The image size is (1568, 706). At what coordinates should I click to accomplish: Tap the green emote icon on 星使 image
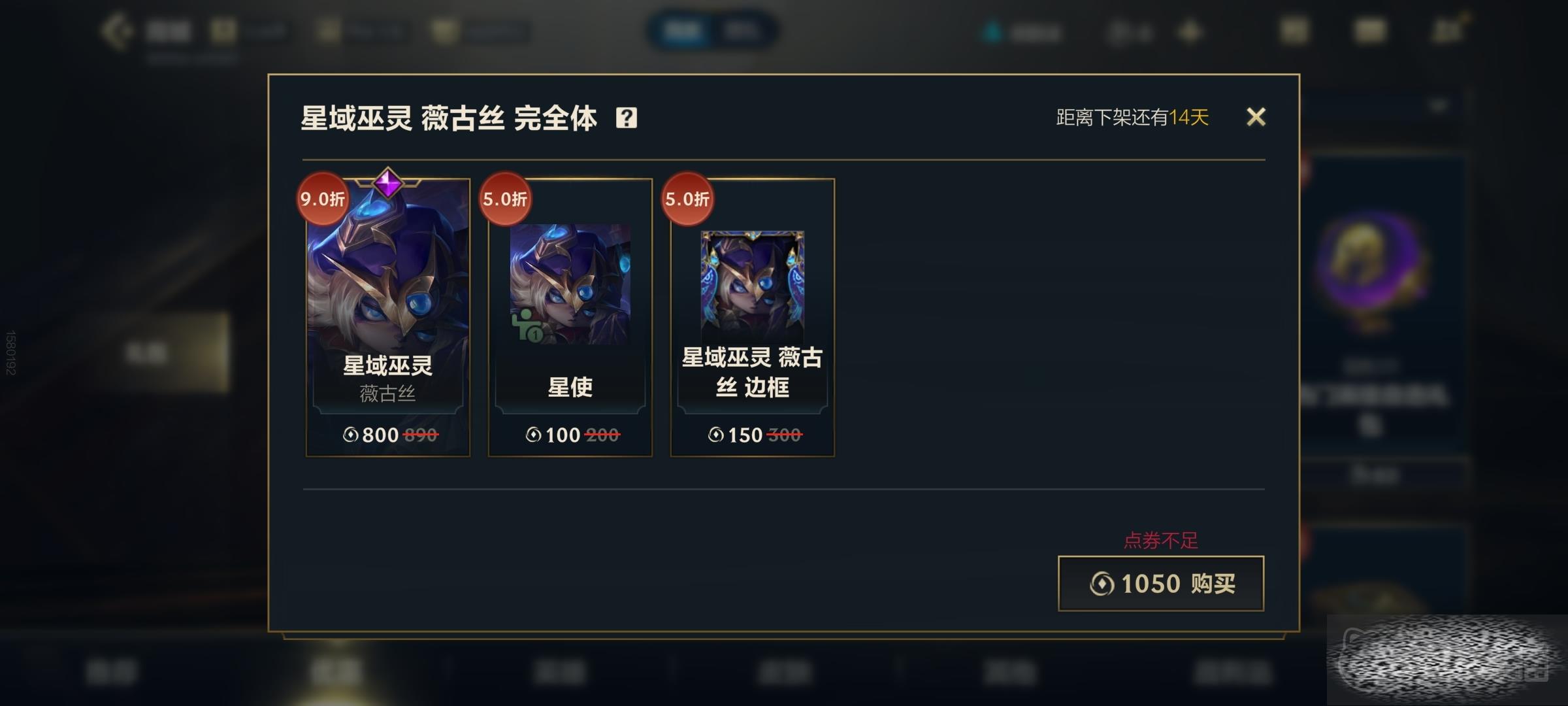pyautogui.click(x=528, y=325)
